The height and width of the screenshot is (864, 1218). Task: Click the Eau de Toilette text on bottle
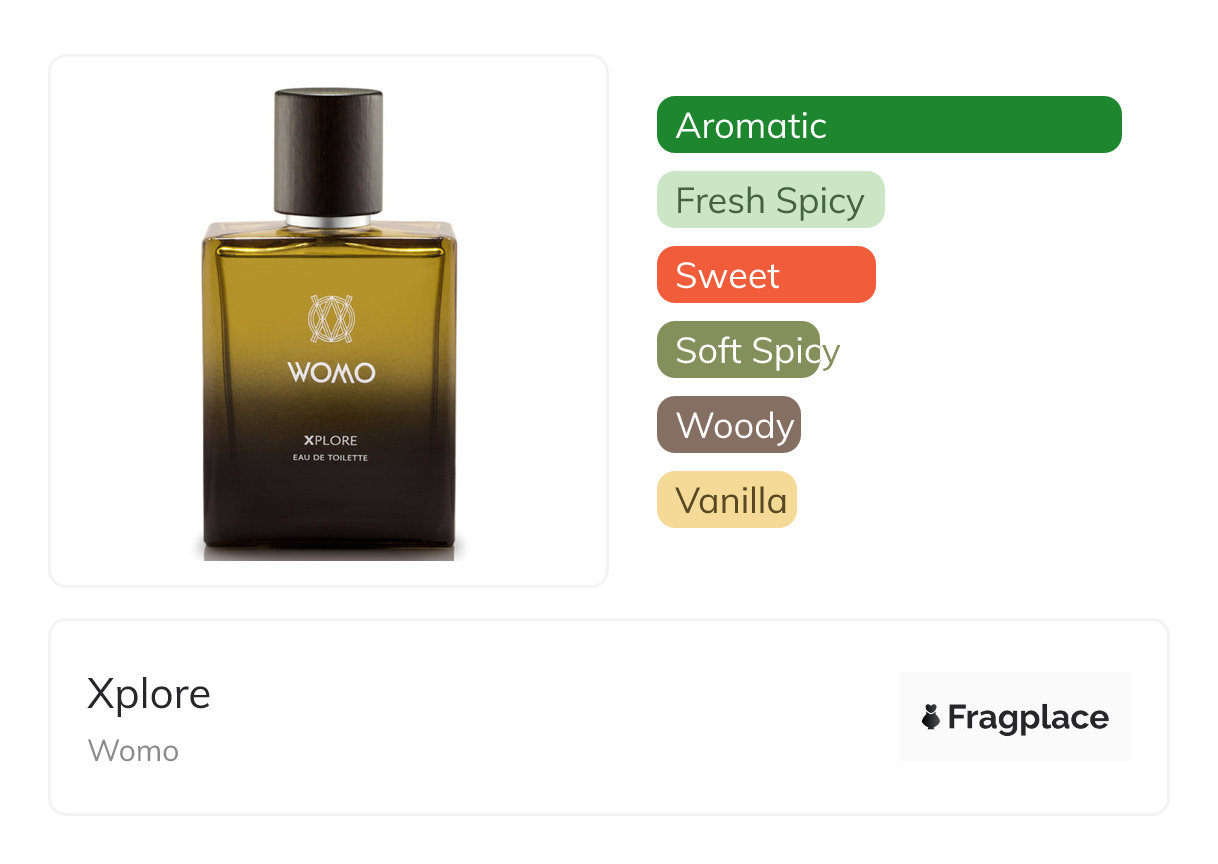click(x=331, y=457)
